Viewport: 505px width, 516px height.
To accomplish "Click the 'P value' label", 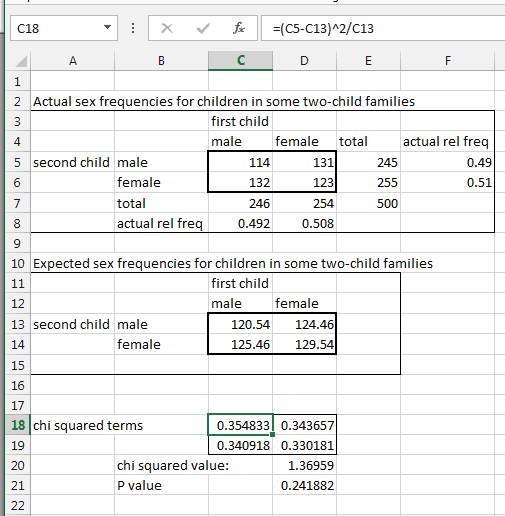I will pos(139,486).
